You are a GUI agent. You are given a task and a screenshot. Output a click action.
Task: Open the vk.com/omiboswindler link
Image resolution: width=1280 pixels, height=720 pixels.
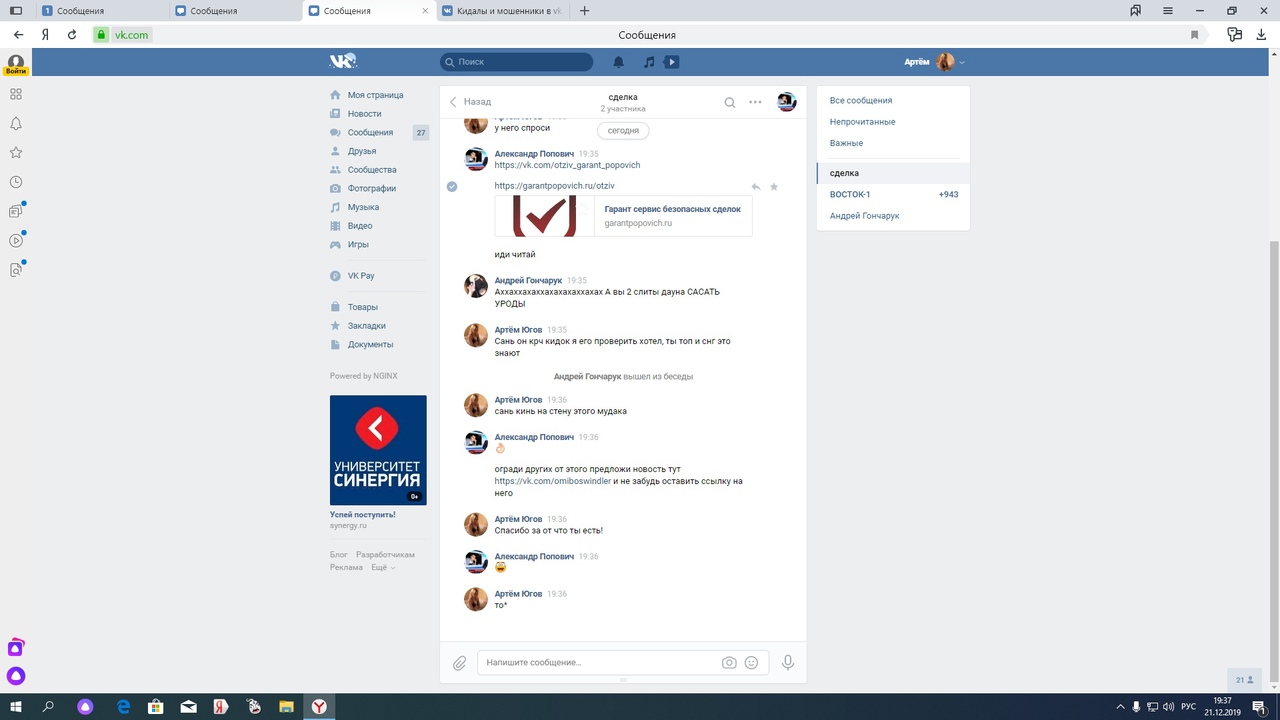point(552,481)
